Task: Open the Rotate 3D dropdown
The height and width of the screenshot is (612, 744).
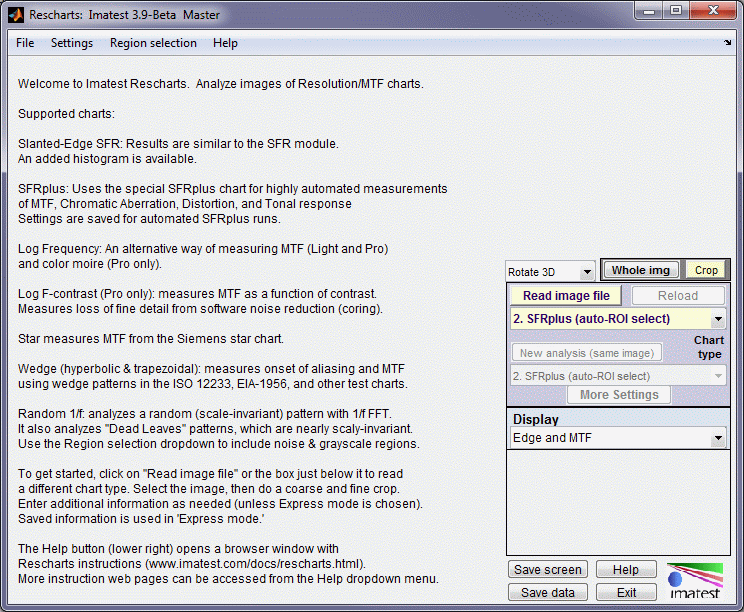Action: pos(550,272)
